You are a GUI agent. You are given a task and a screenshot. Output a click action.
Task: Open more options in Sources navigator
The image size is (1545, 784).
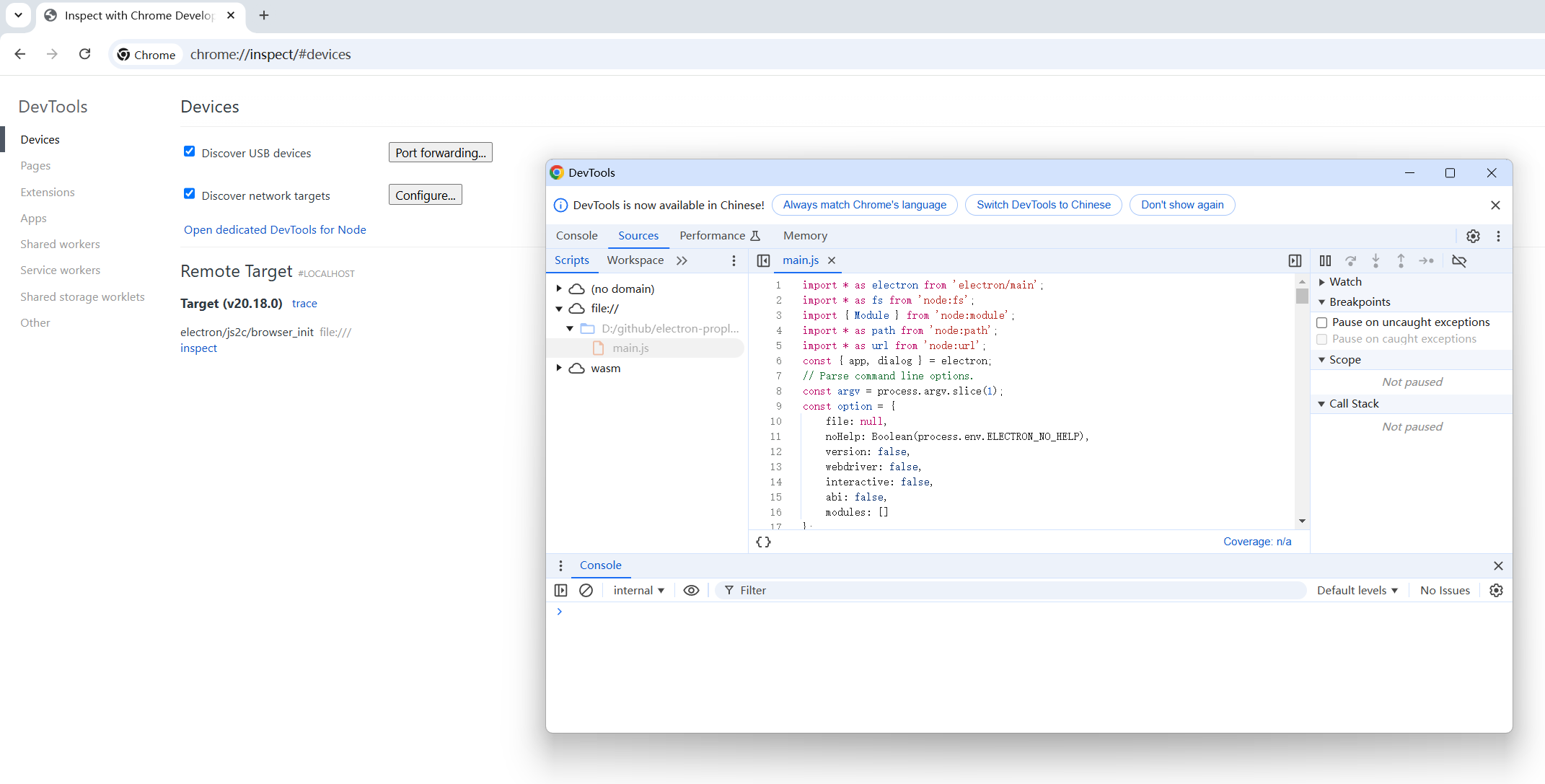coord(734,260)
